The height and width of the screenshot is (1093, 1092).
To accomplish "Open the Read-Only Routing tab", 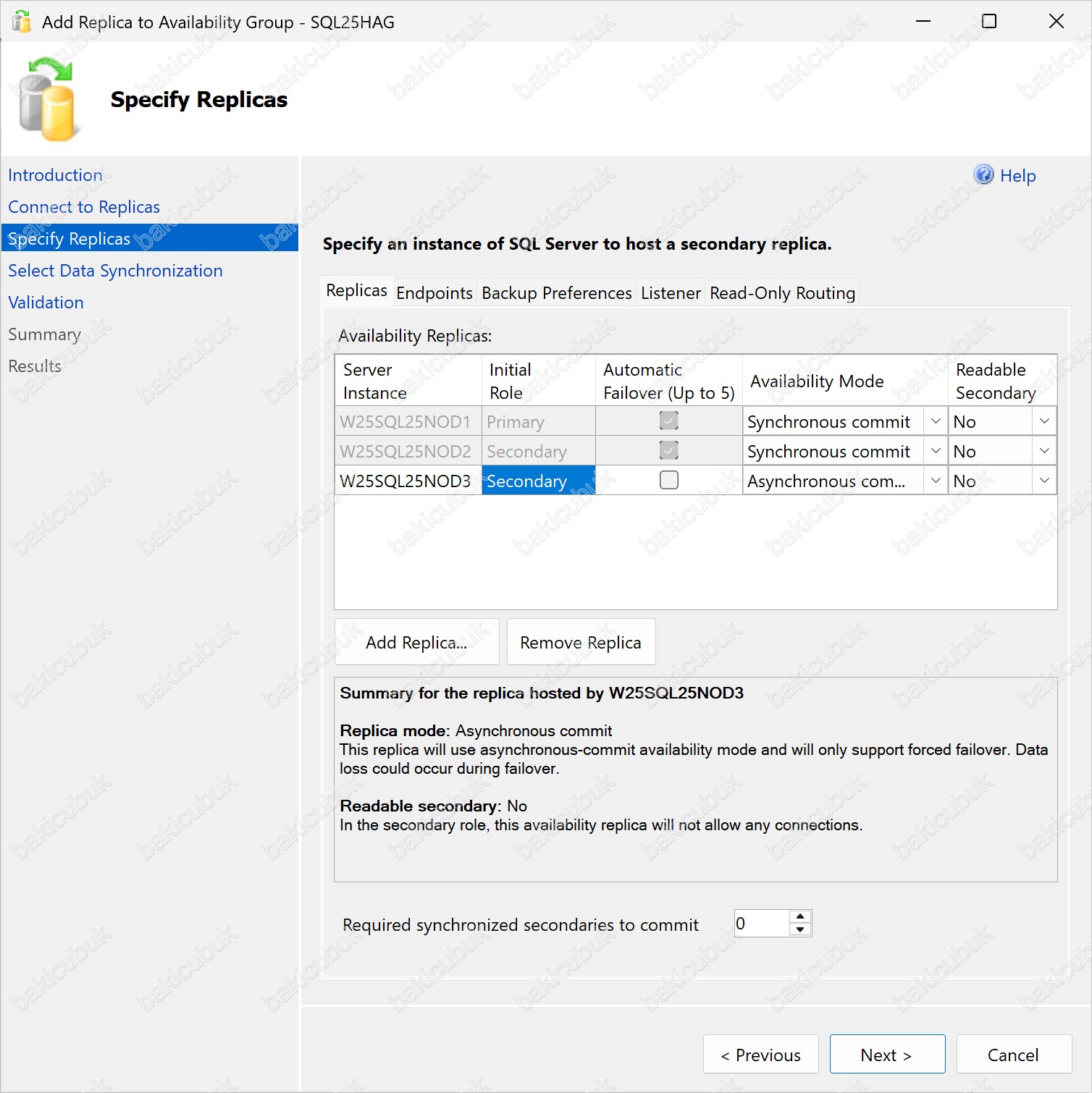I will point(782,293).
